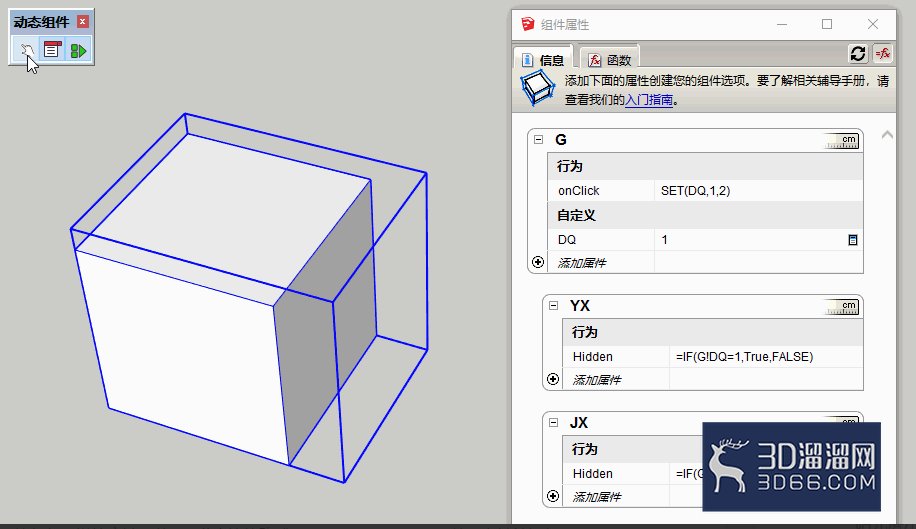Edit the DQ attribute value 1
The image size is (916, 529).
tap(751, 239)
